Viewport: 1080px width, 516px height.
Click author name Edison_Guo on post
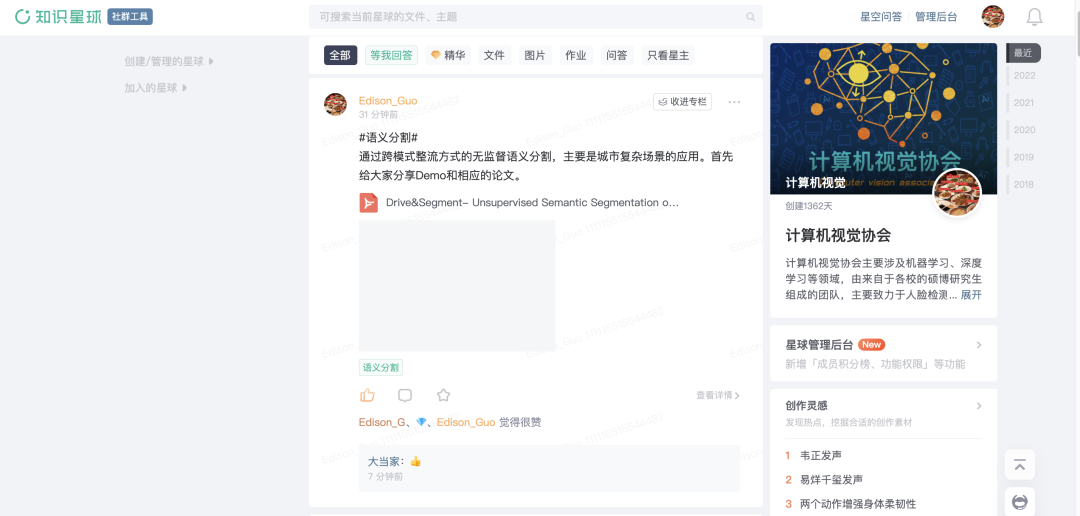[388, 101]
